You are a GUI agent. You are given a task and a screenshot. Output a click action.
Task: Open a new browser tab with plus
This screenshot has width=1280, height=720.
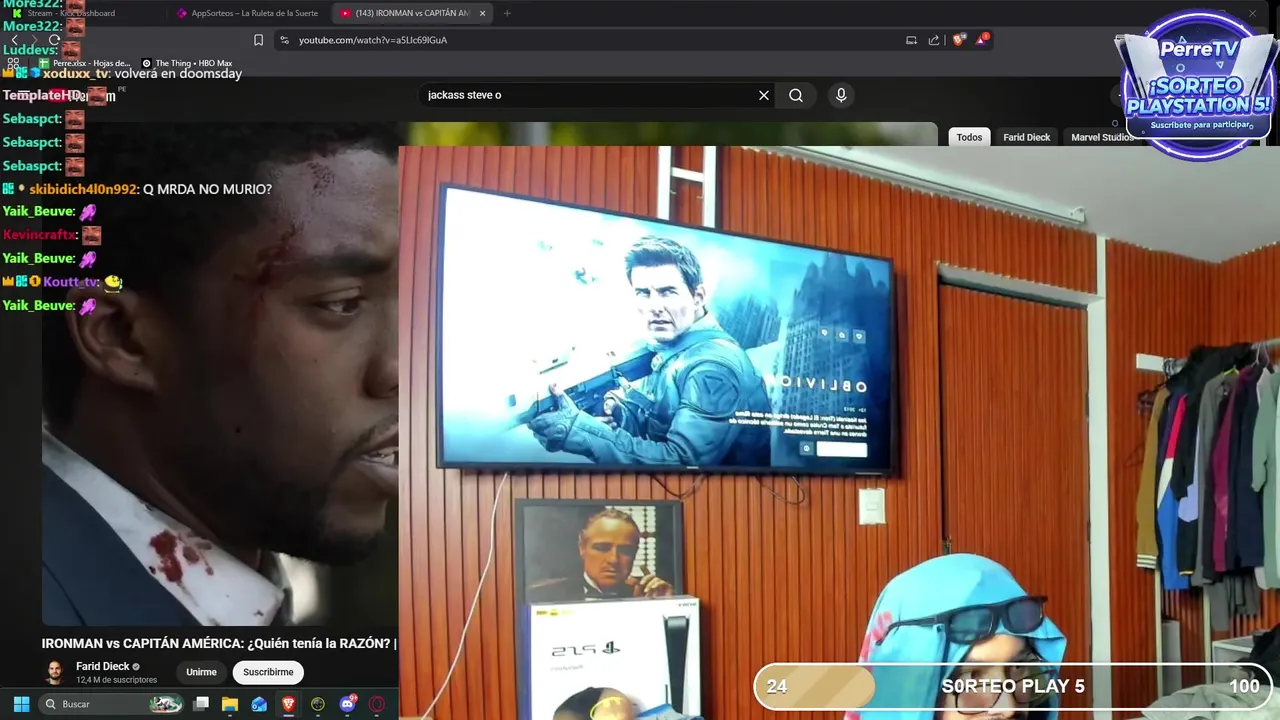(x=507, y=13)
